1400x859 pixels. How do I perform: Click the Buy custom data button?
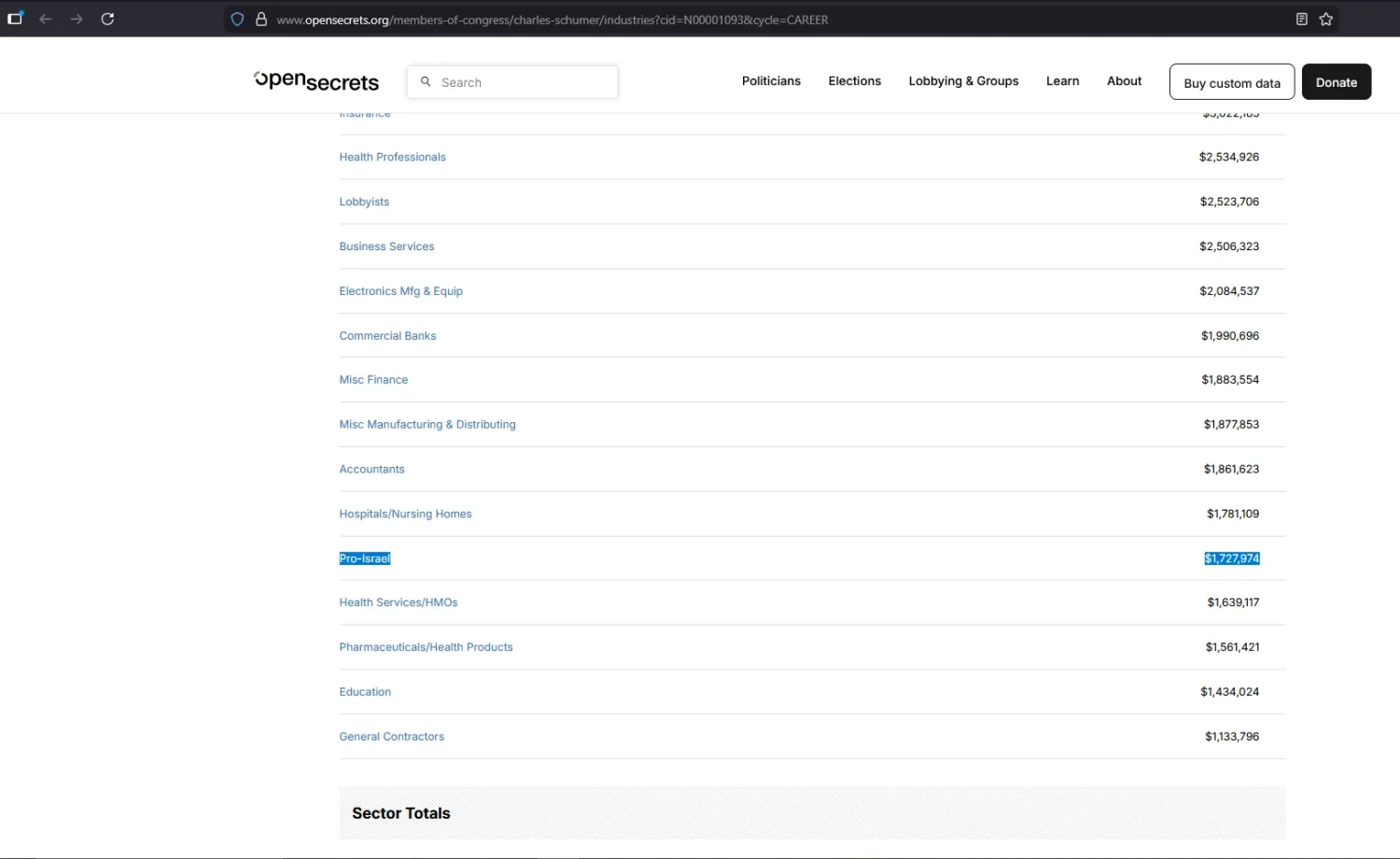[x=1232, y=82]
